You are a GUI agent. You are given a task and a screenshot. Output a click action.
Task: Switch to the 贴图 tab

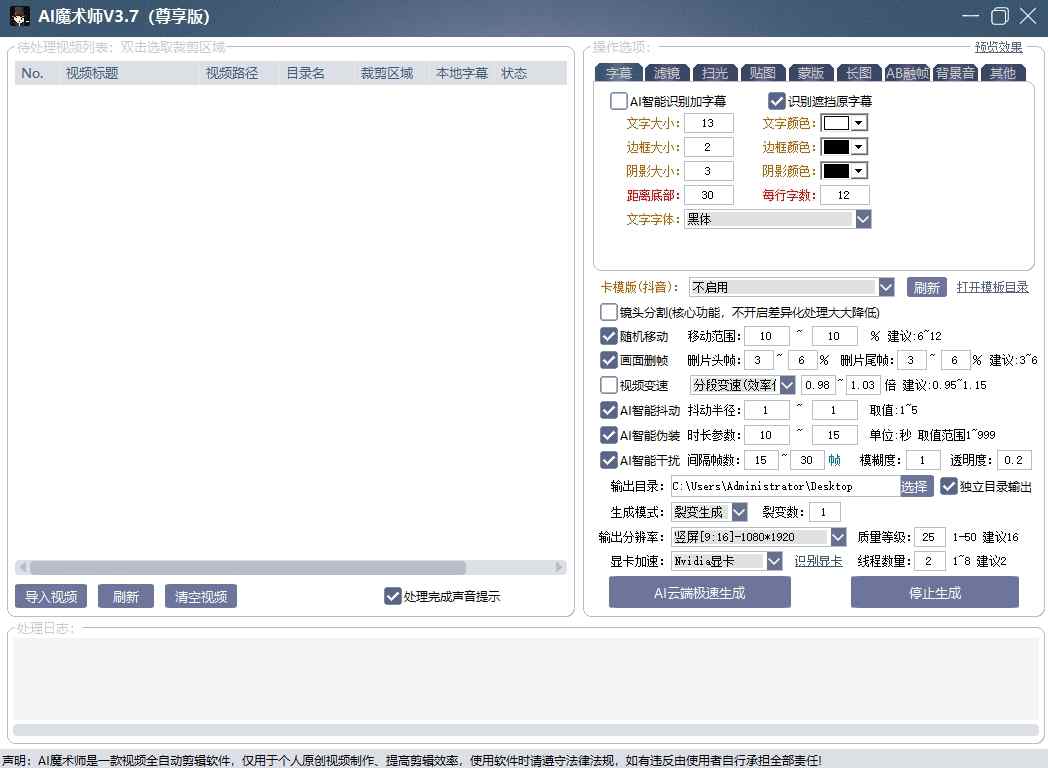click(x=762, y=72)
